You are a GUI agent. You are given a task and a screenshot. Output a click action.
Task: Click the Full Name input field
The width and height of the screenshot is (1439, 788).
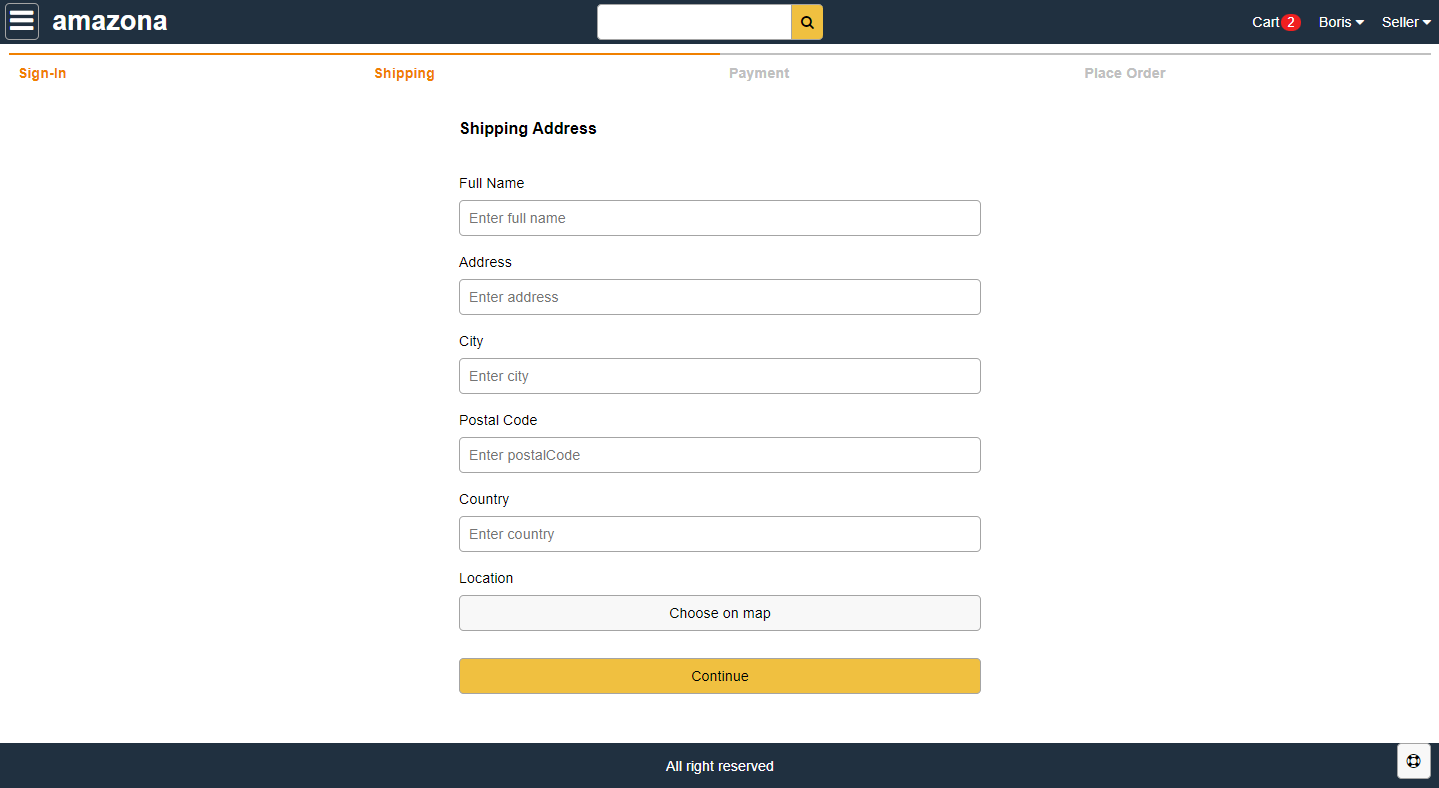click(719, 218)
